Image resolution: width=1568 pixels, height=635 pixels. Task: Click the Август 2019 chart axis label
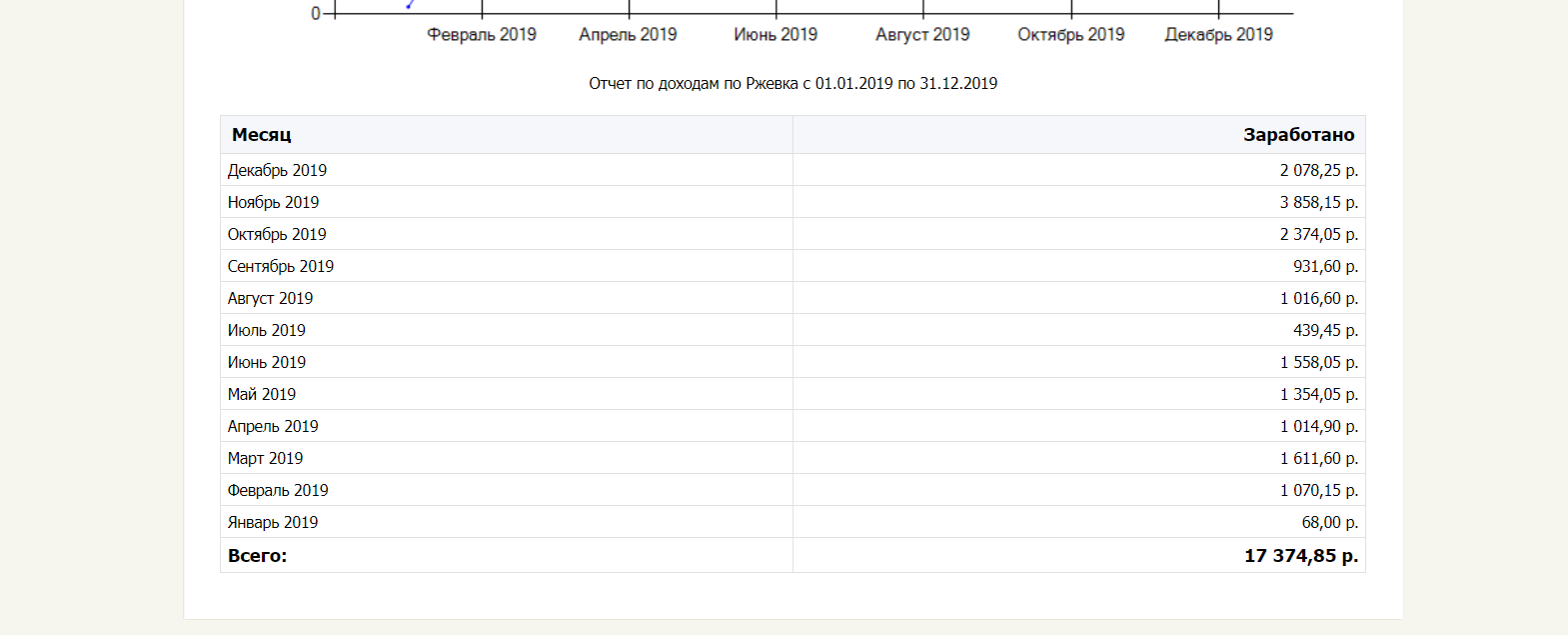click(922, 35)
